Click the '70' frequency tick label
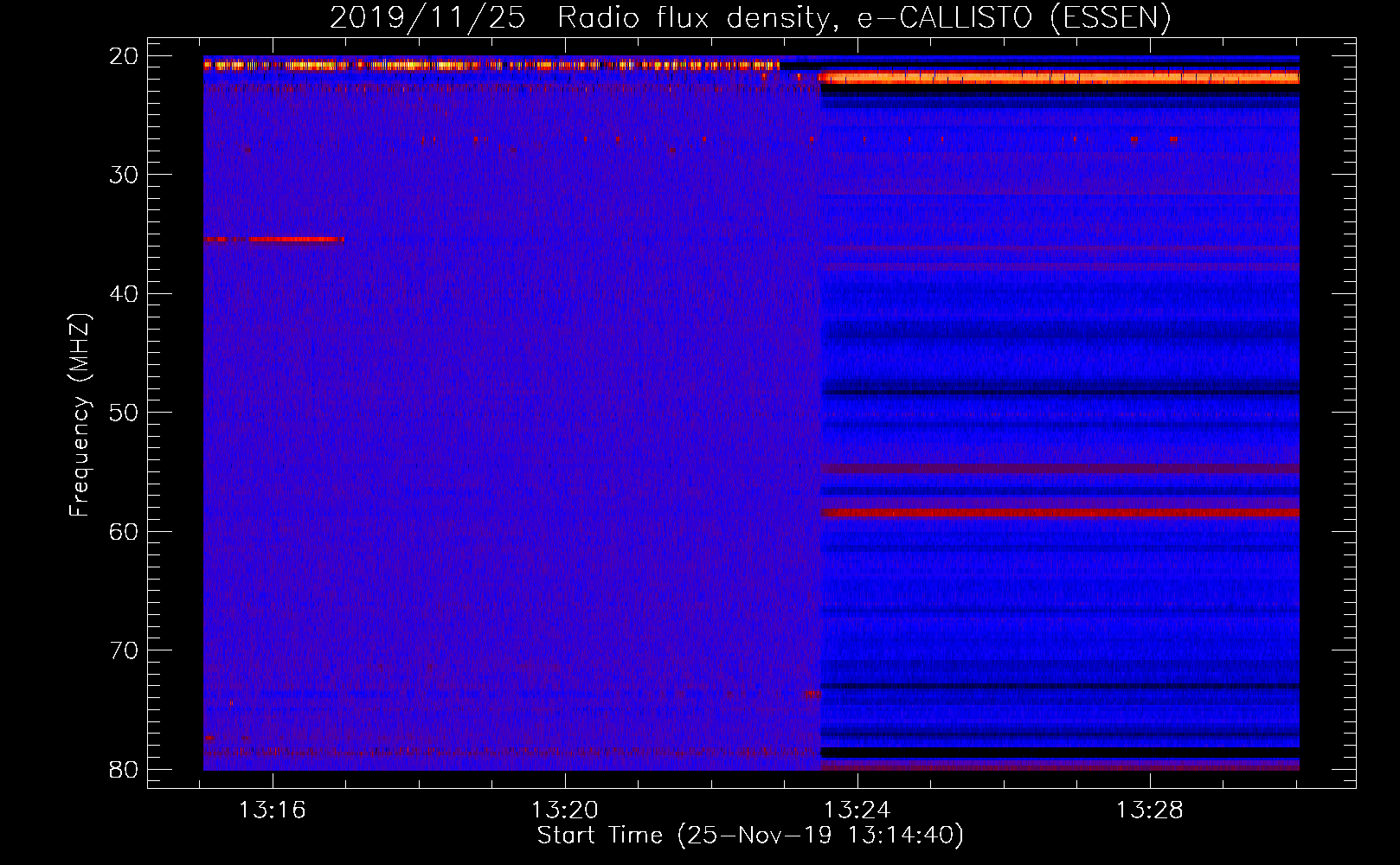The width and height of the screenshot is (1400, 865). (x=125, y=650)
